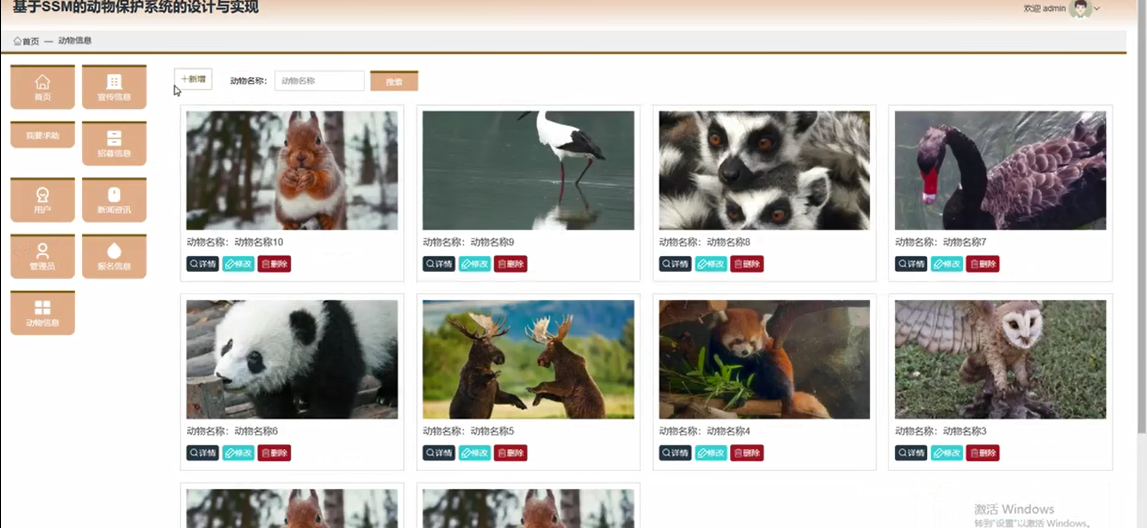This screenshot has width=1147, height=528.
Task: Click the text 动物名称：动物名称8
Action: click(704, 242)
